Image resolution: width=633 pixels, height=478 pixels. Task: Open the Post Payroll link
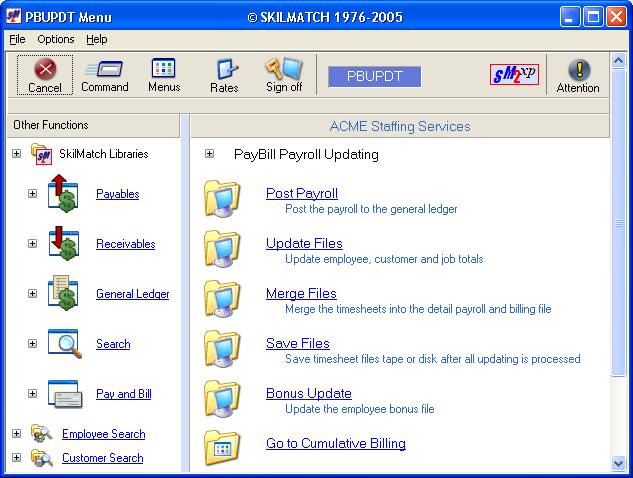click(302, 193)
